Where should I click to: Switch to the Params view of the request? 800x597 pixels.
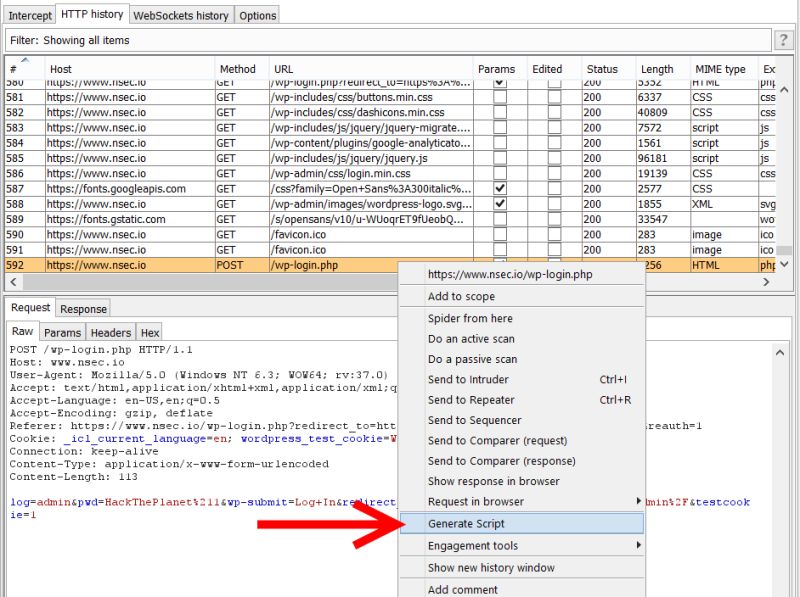click(x=65, y=332)
